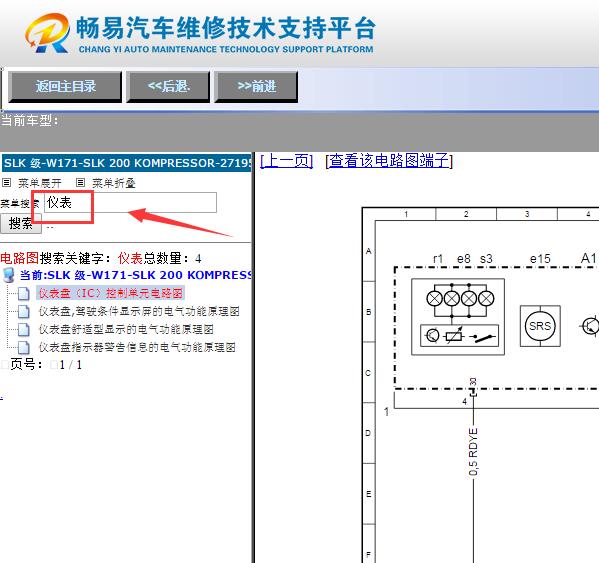Click the e15 component label in diagram
Image resolution: width=599 pixels, height=563 pixels.
(x=540, y=259)
